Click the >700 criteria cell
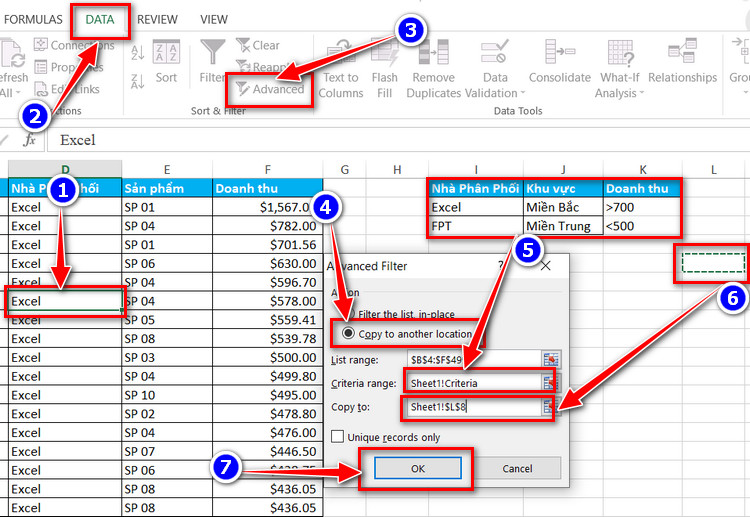750x517 pixels. (641, 207)
